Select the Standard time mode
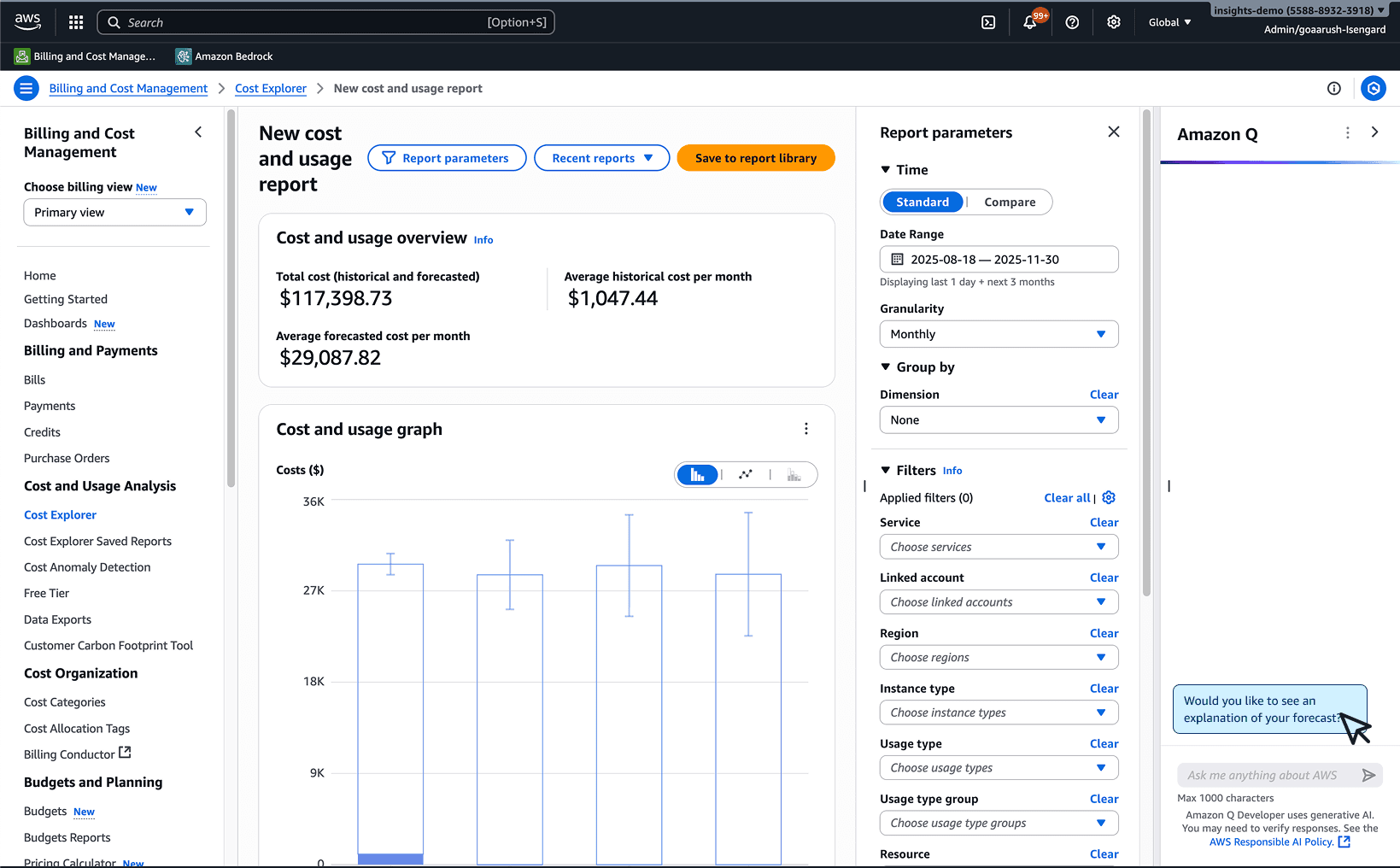The width and height of the screenshot is (1400, 868). [922, 202]
